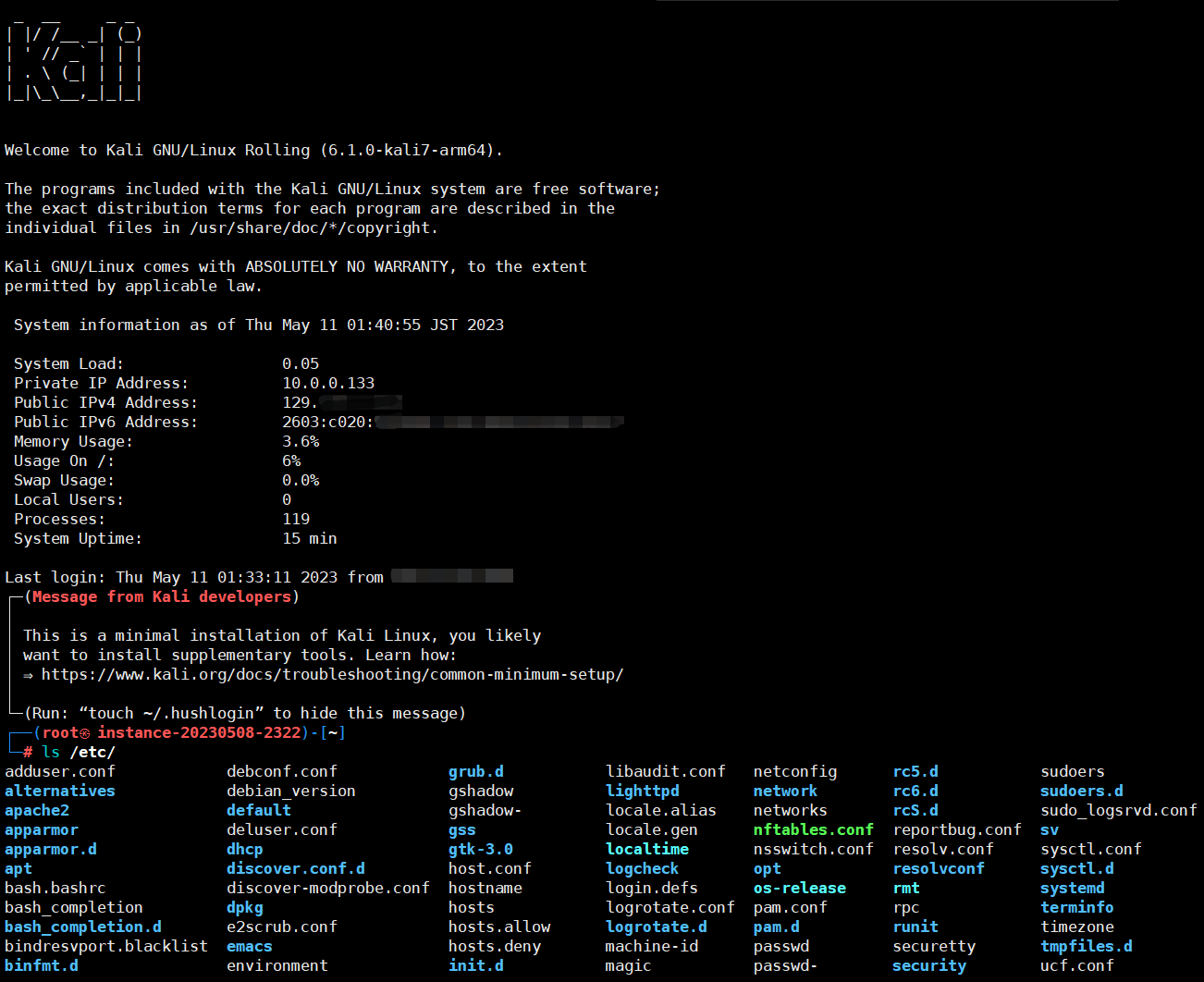
Task: Click 'sudo_logsrvd.conf' file name
Action: point(1119,810)
